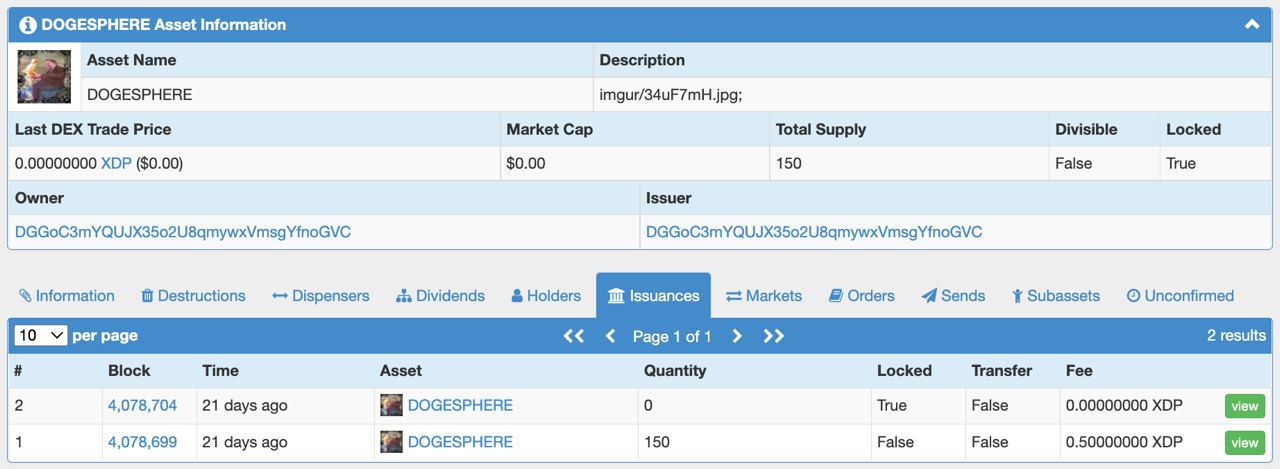
Task: Switch to the Dividends tab
Action: coord(440,296)
